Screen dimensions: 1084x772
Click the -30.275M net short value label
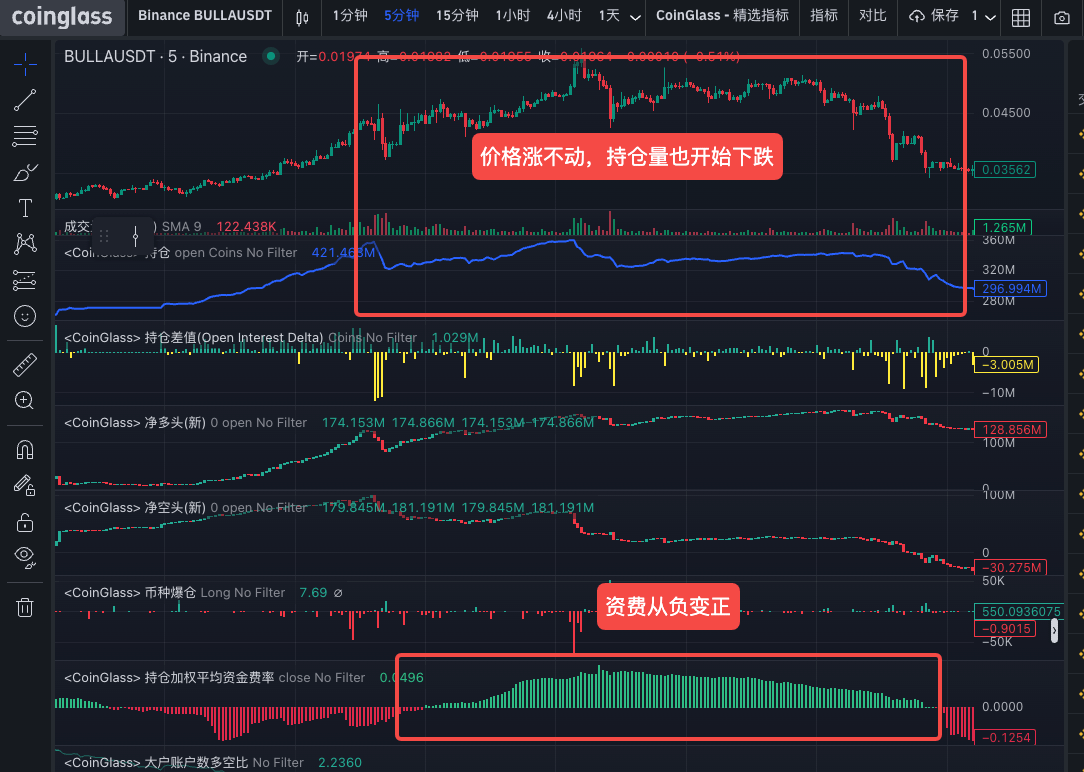1010,567
